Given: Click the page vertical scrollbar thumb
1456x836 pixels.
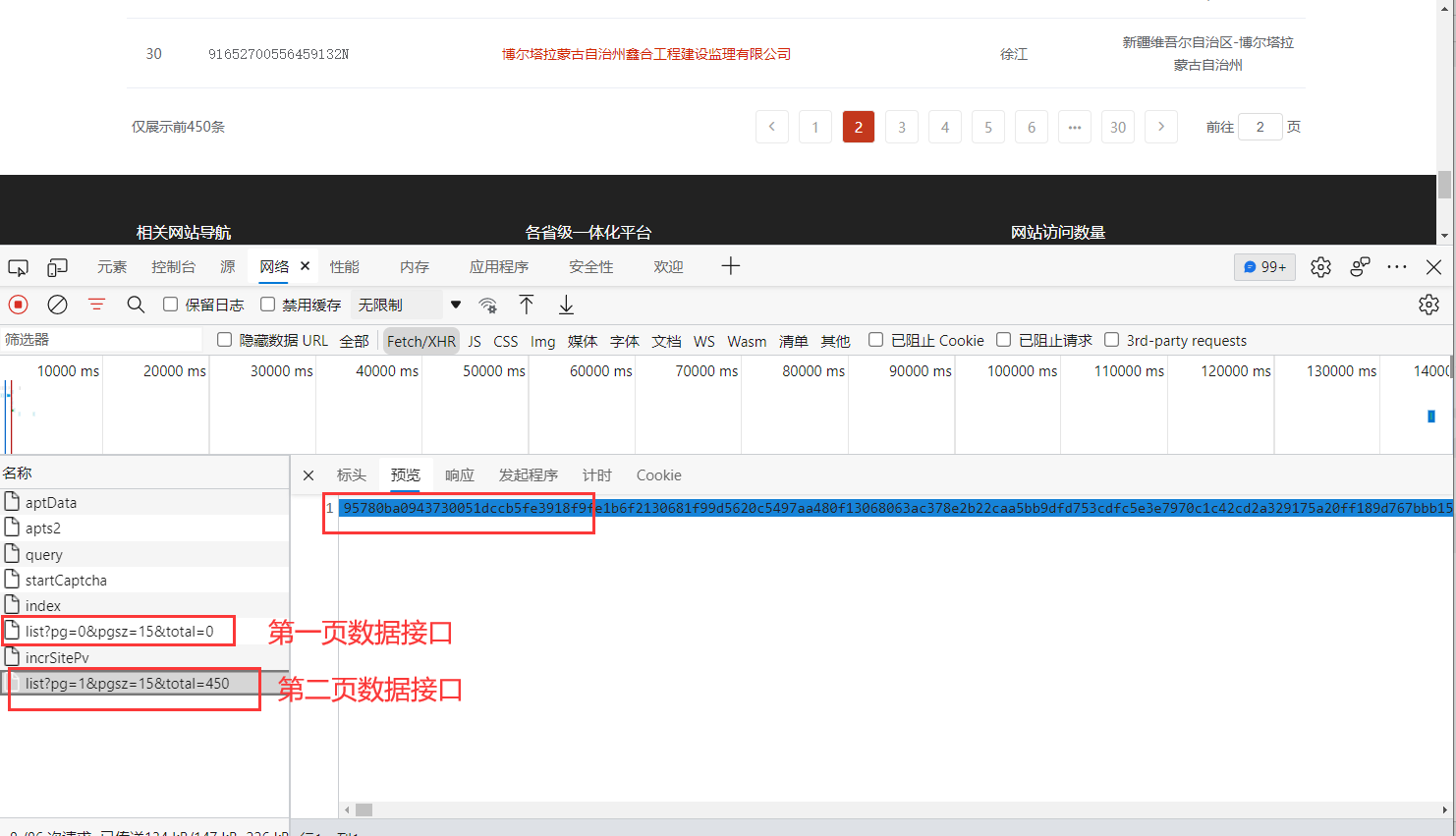Looking at the screenshot, I should click(x=1444, y=185).
